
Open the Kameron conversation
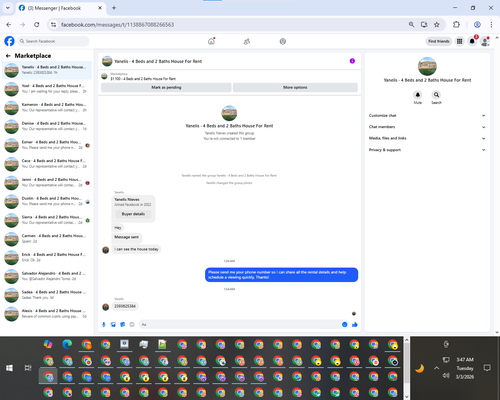[x=47, y=107]
